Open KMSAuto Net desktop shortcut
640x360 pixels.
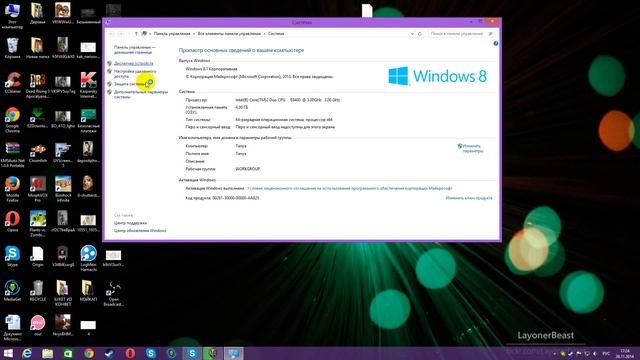(12, 155)
